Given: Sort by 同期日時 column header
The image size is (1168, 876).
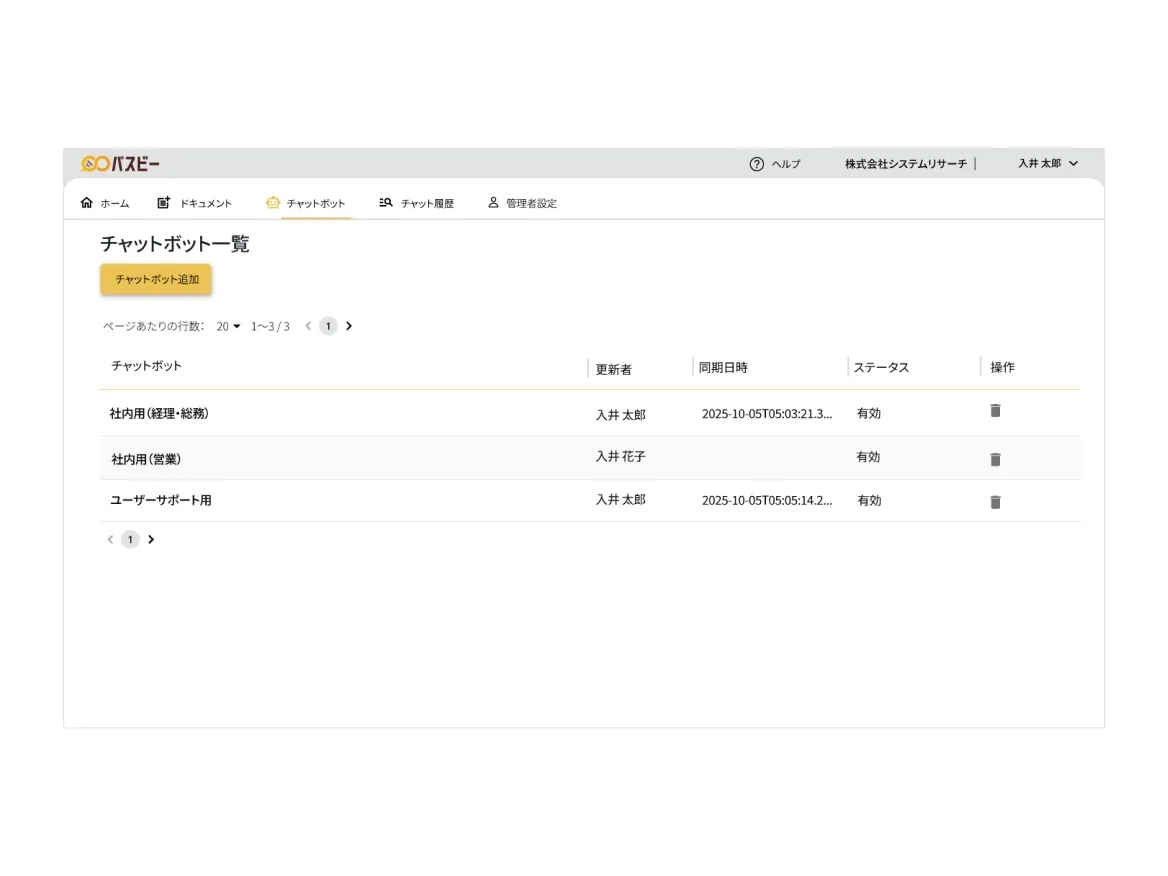Looking at the screenshot, I should (x=723, y=367).
